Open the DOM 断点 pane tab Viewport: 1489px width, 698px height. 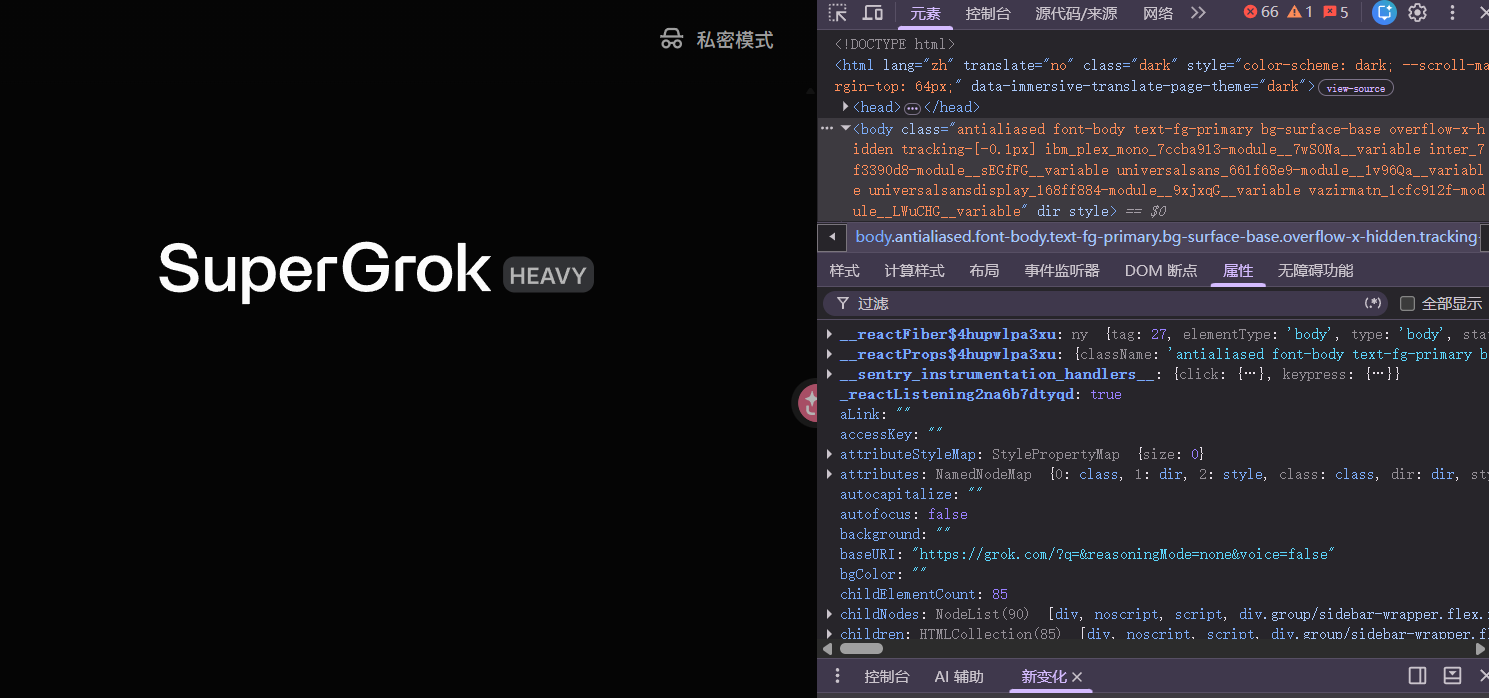click(x=1160, y=271)
